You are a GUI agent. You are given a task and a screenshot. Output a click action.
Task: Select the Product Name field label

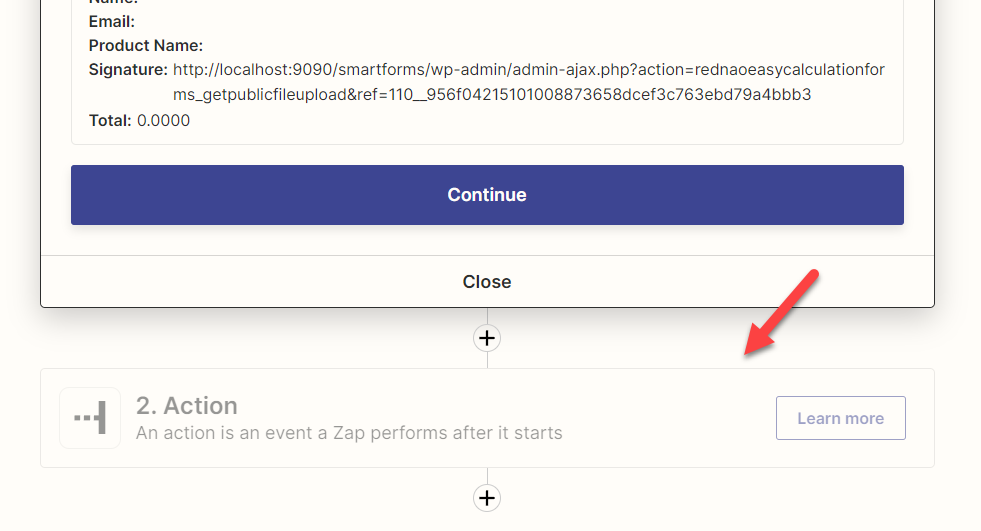pos(146,46)
